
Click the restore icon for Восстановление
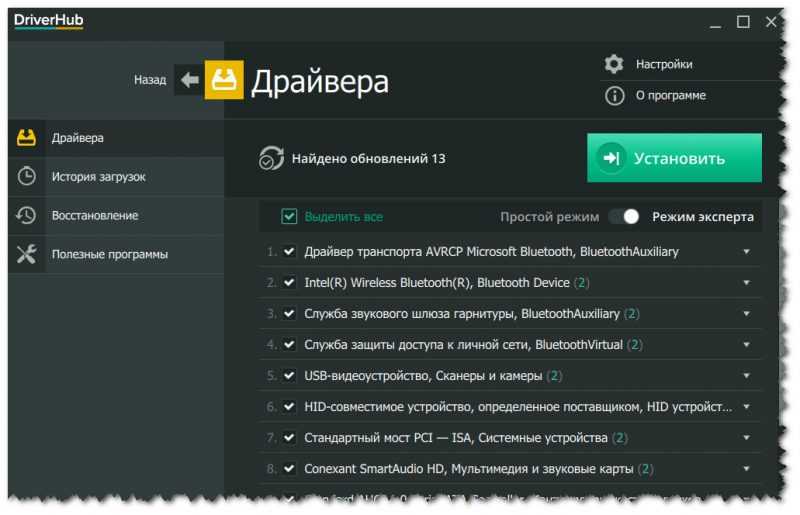(26, 215)
